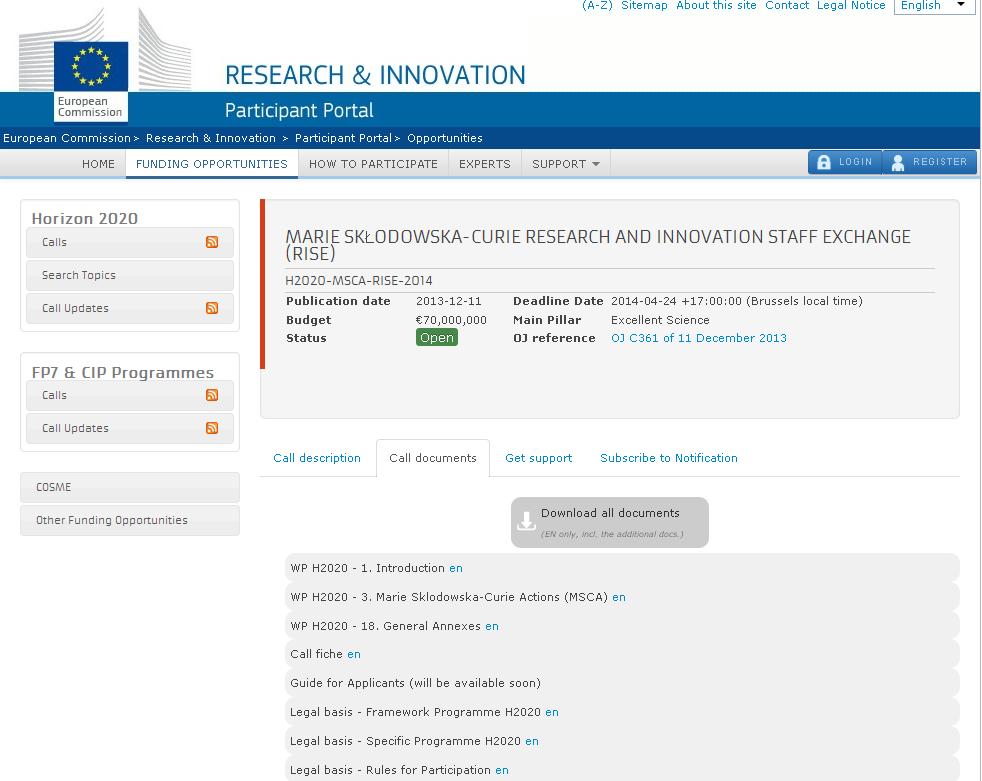Open How to Participate menu
The height and width of the screenshot is (781, 982).
[373, 164]
